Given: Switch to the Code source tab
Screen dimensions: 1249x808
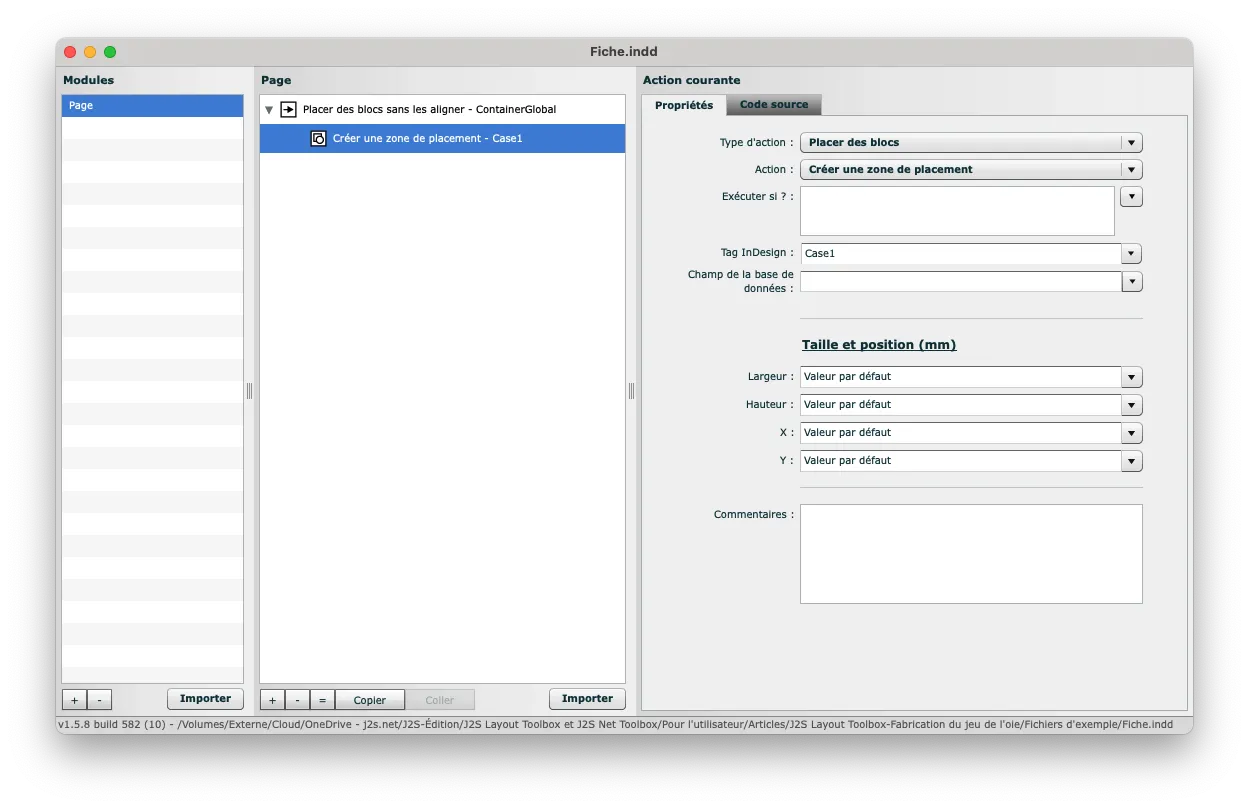Looking at the screenshot, I should (x=774, y=105).
